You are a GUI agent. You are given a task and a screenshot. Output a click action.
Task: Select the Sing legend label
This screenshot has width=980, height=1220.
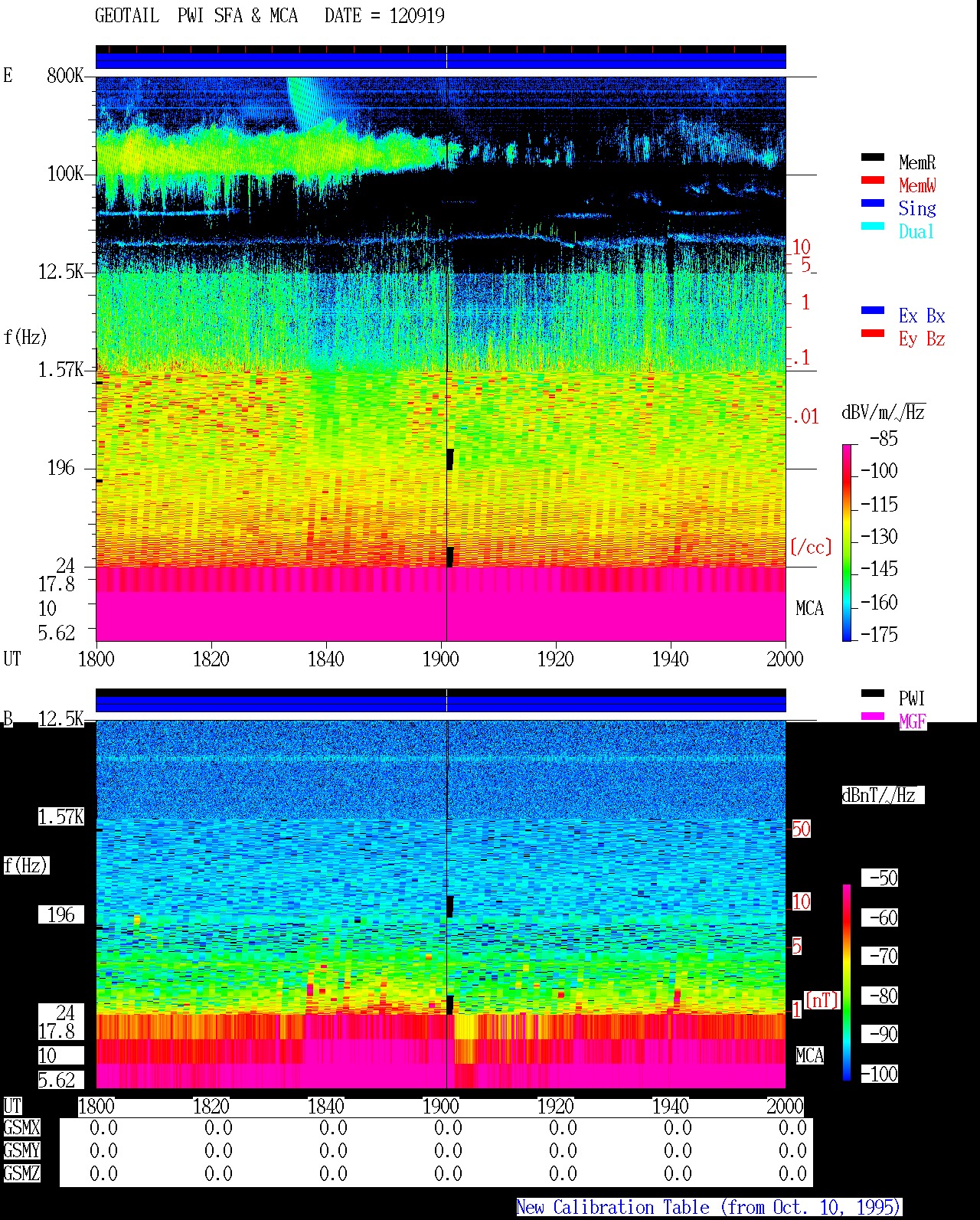pyautogui.click(x=917, y=208)
